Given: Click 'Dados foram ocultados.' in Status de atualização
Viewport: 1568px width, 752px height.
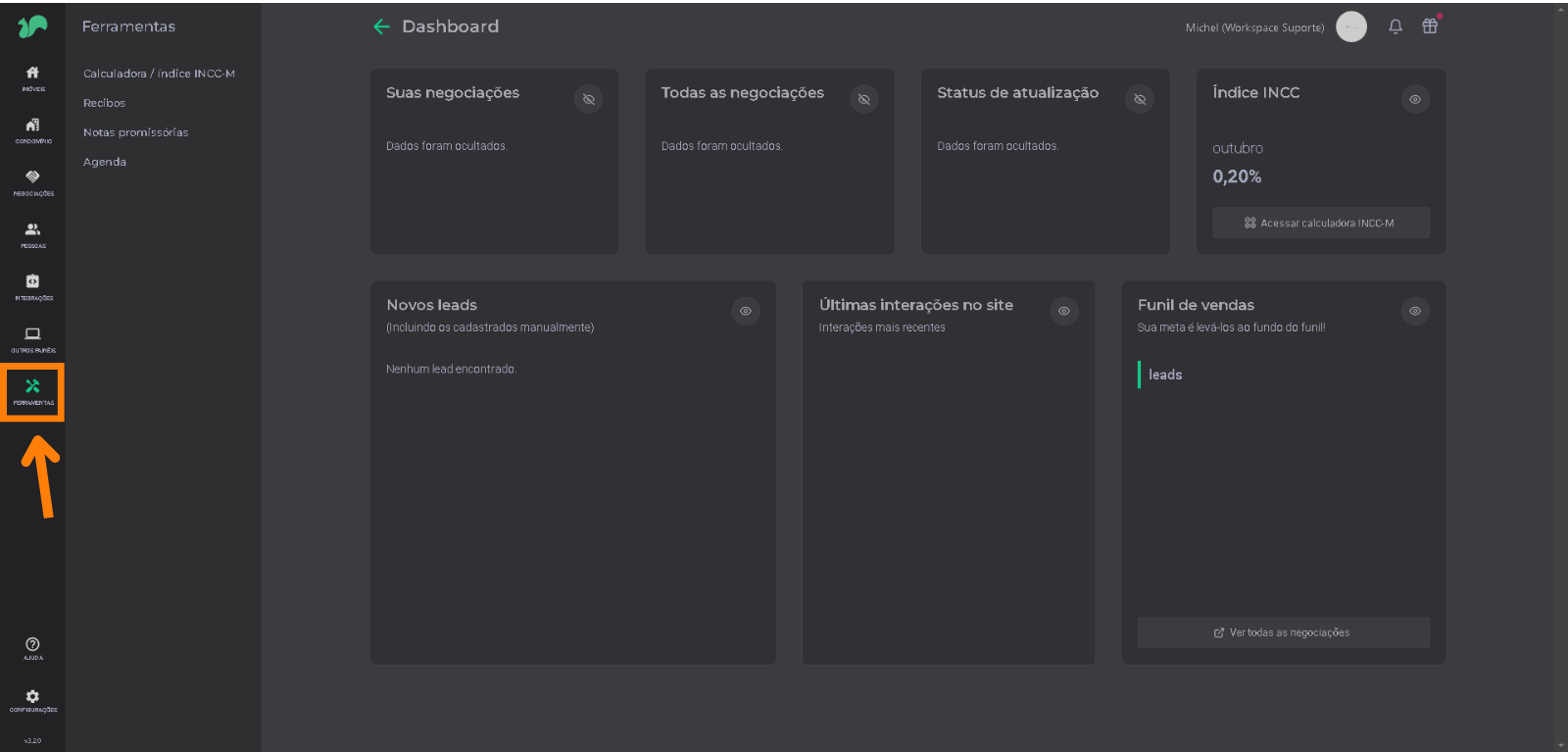Looking at the screenshot, I should point(998,146).
